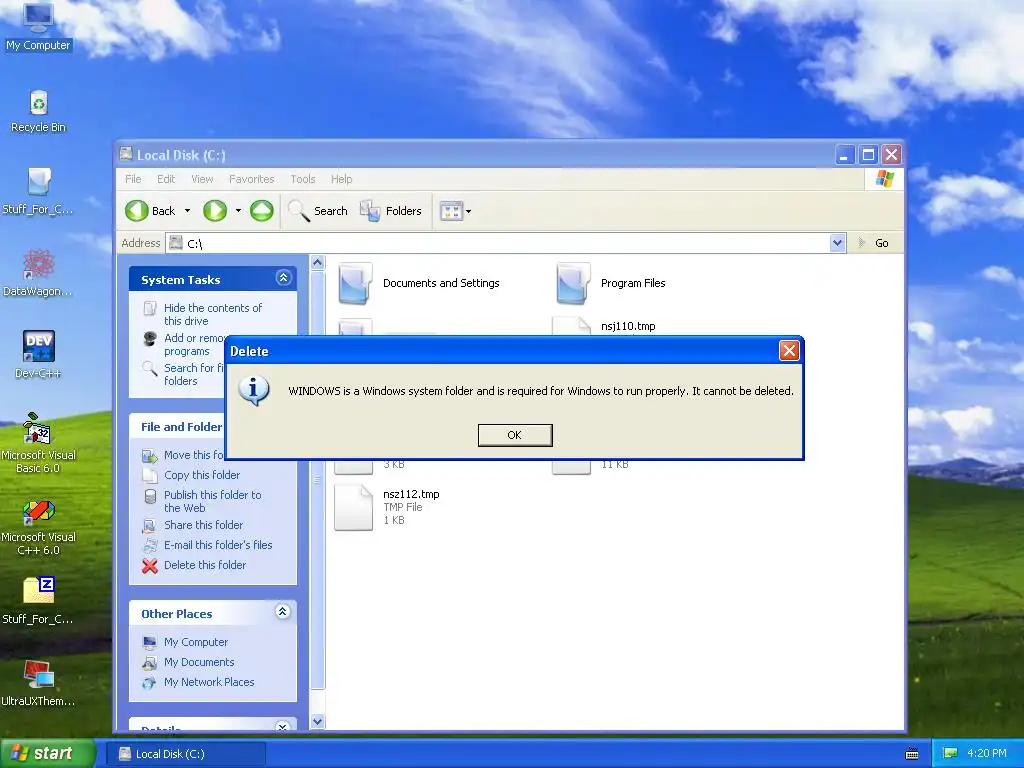Viewport: 1024px width, 768px height.
Task: Click the Windows flag logo in Explorer
Action: point(885,178)
